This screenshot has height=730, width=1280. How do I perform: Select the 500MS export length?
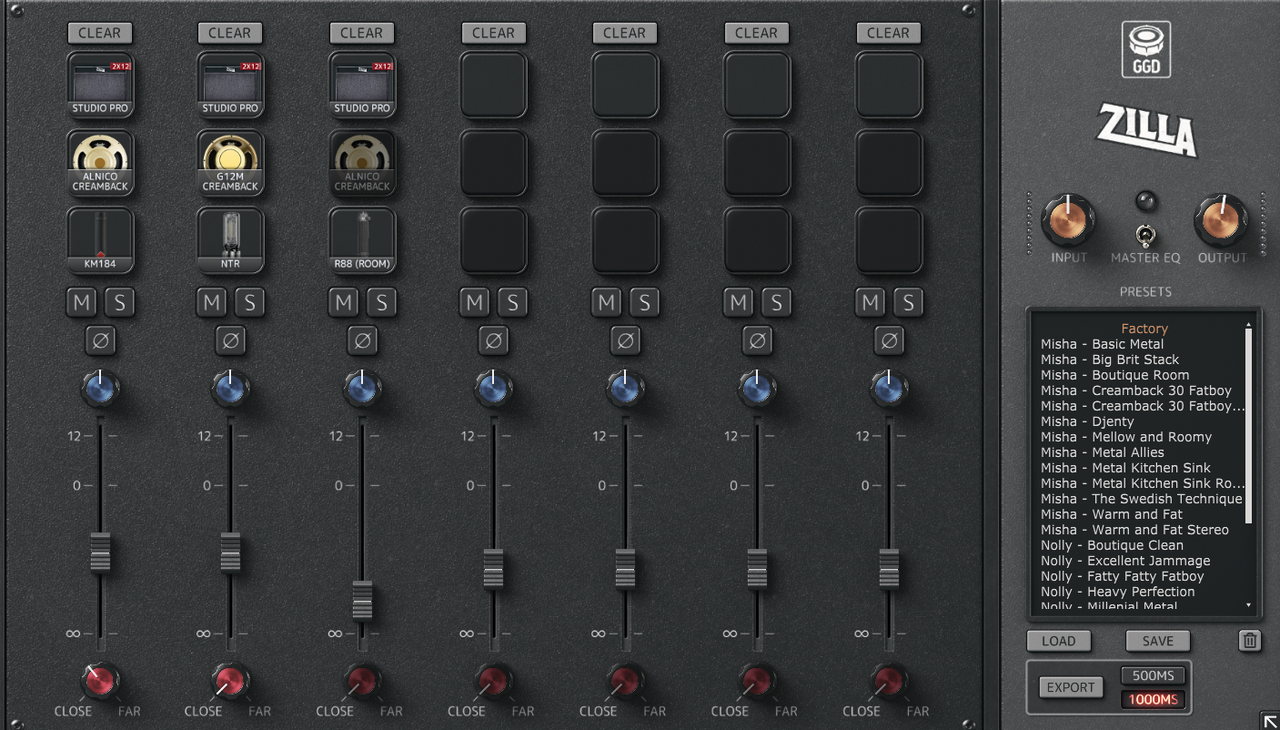[1153, 676]
